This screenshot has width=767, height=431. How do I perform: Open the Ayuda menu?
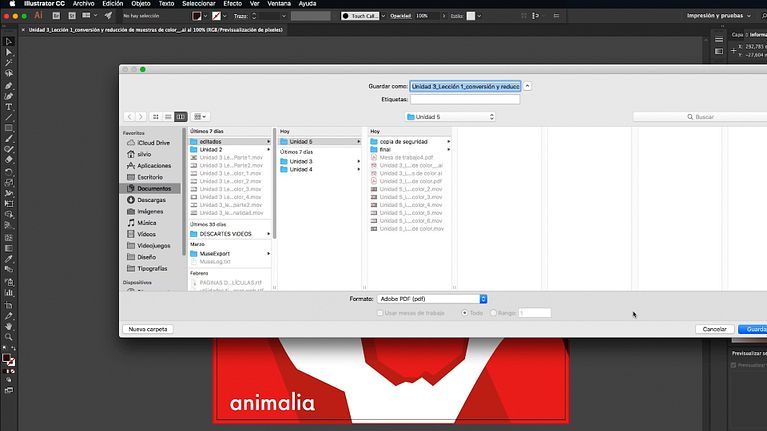pos(307,3)
